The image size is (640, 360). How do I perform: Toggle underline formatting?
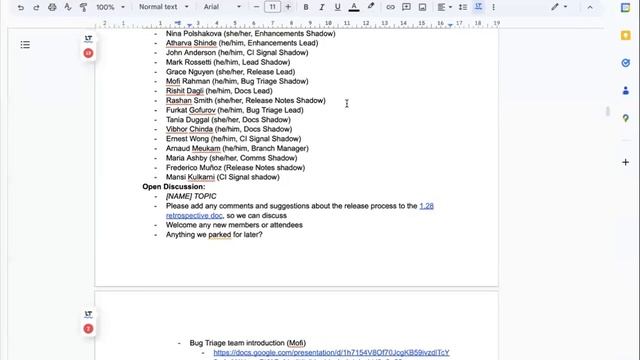(x=338, y=7)
